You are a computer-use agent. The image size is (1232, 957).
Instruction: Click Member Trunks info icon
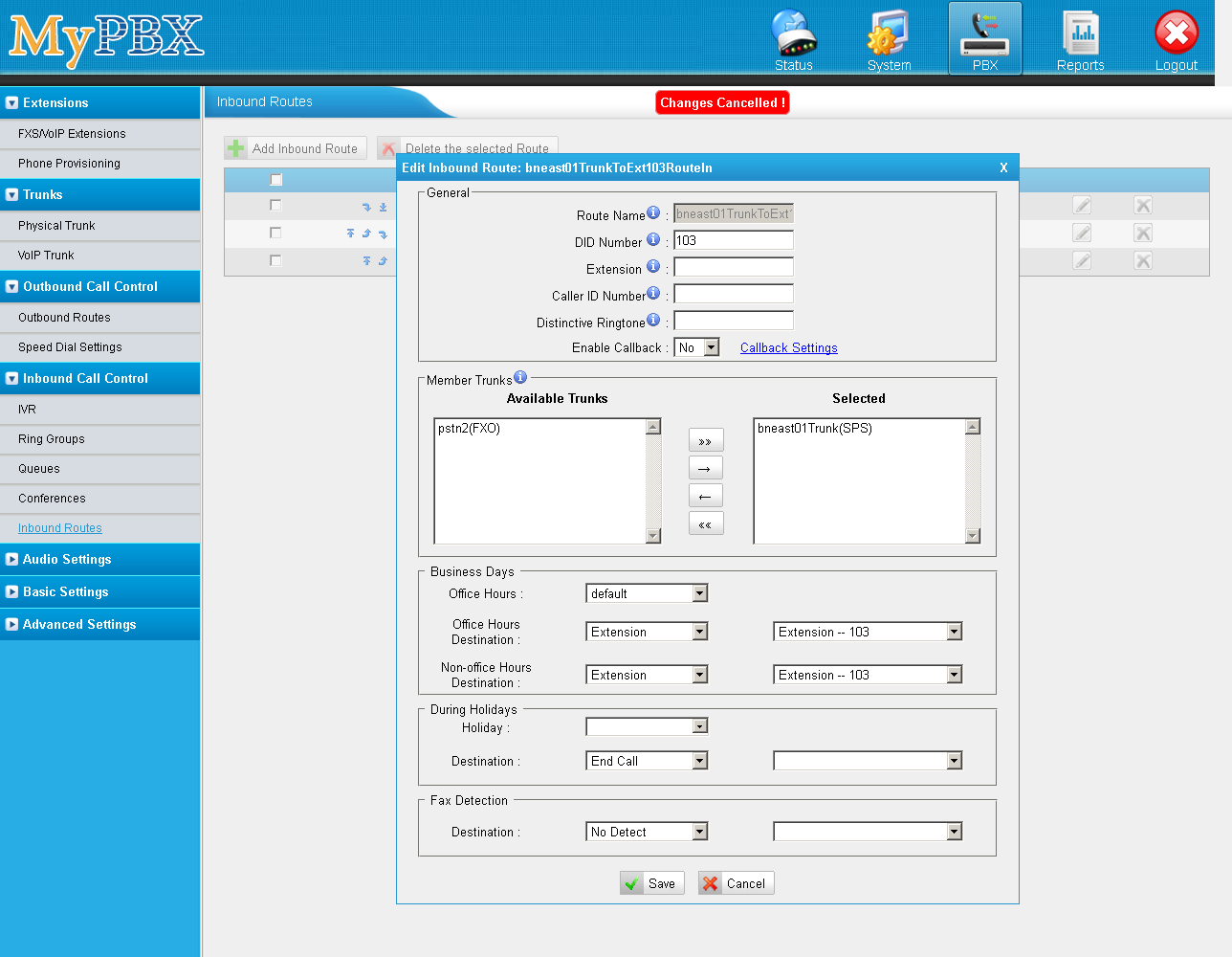point(520,377)
